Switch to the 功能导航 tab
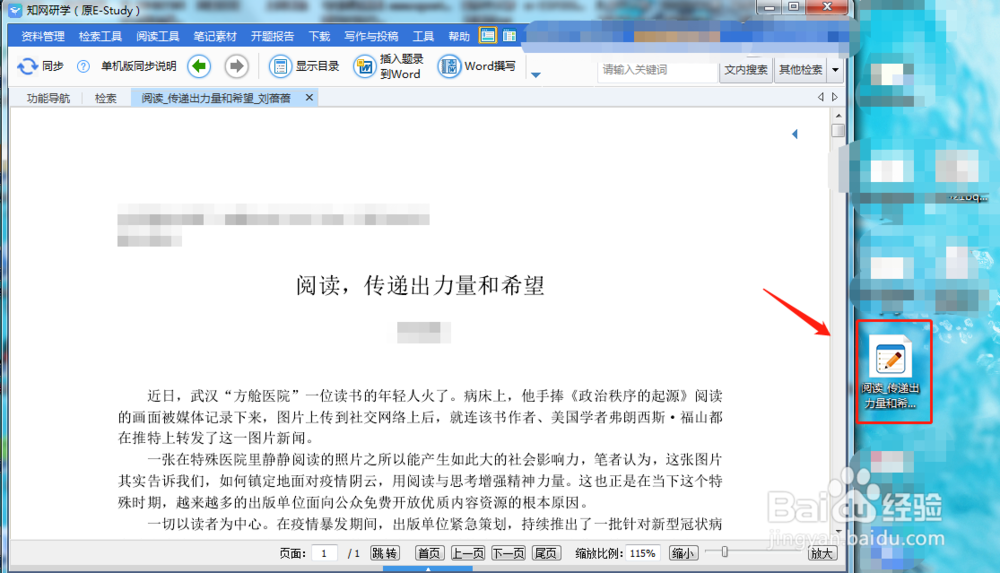Image resolution: width=1000 pixels, height=573 pixels. point(48,98)
